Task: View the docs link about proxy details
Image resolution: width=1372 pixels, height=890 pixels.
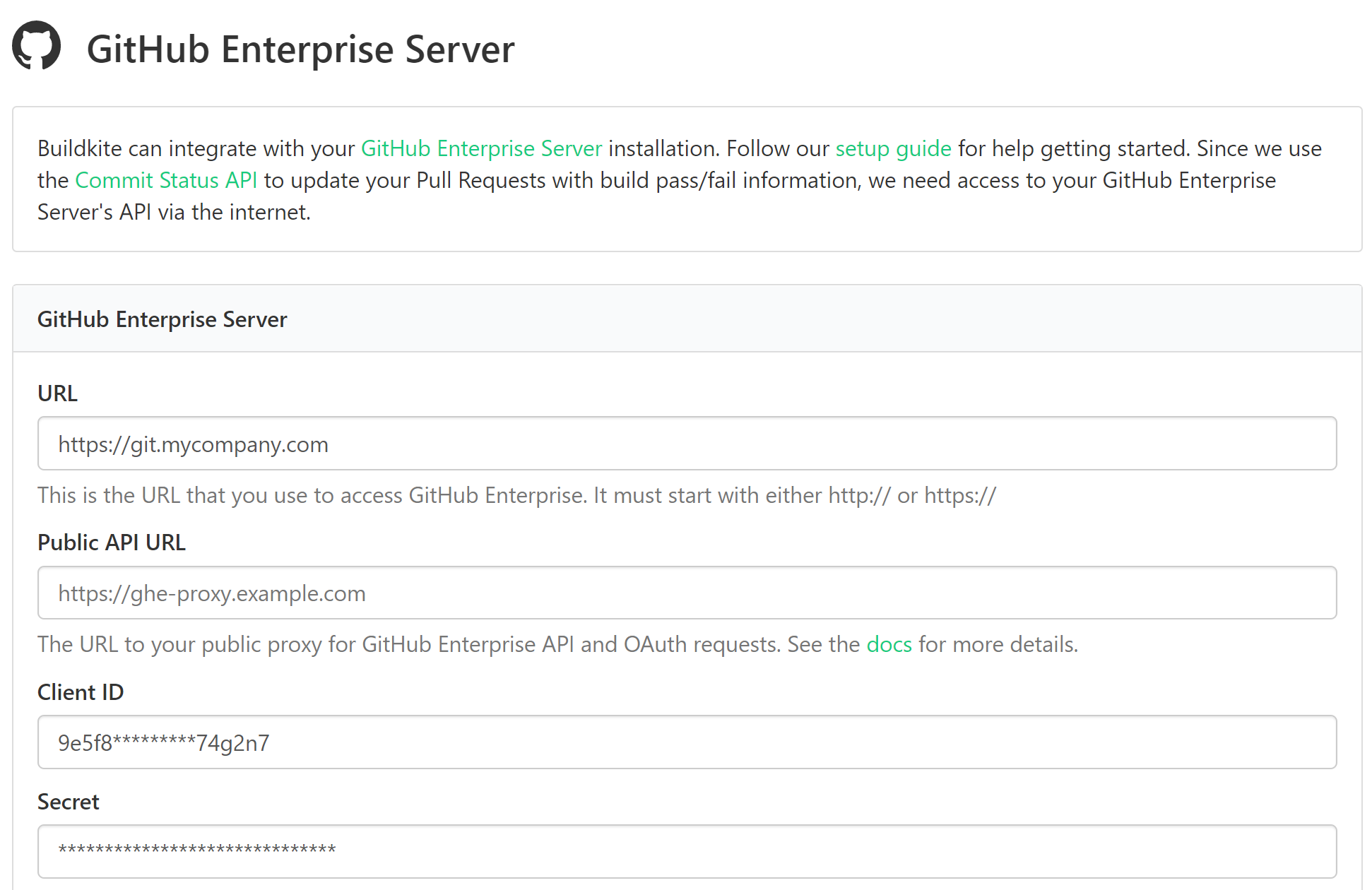Action: pyautogui.click(x=889, y=644)
